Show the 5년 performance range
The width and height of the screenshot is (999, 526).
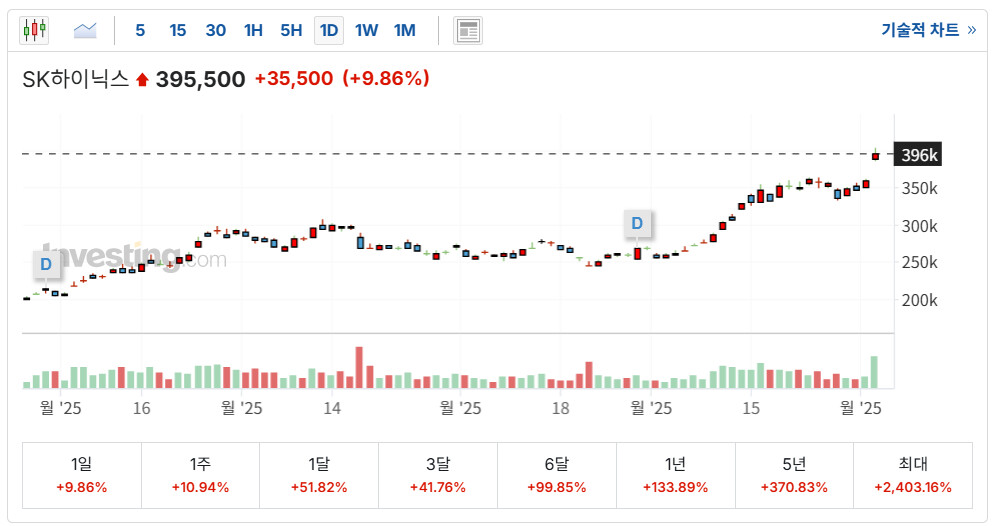(x=794, y=475)
